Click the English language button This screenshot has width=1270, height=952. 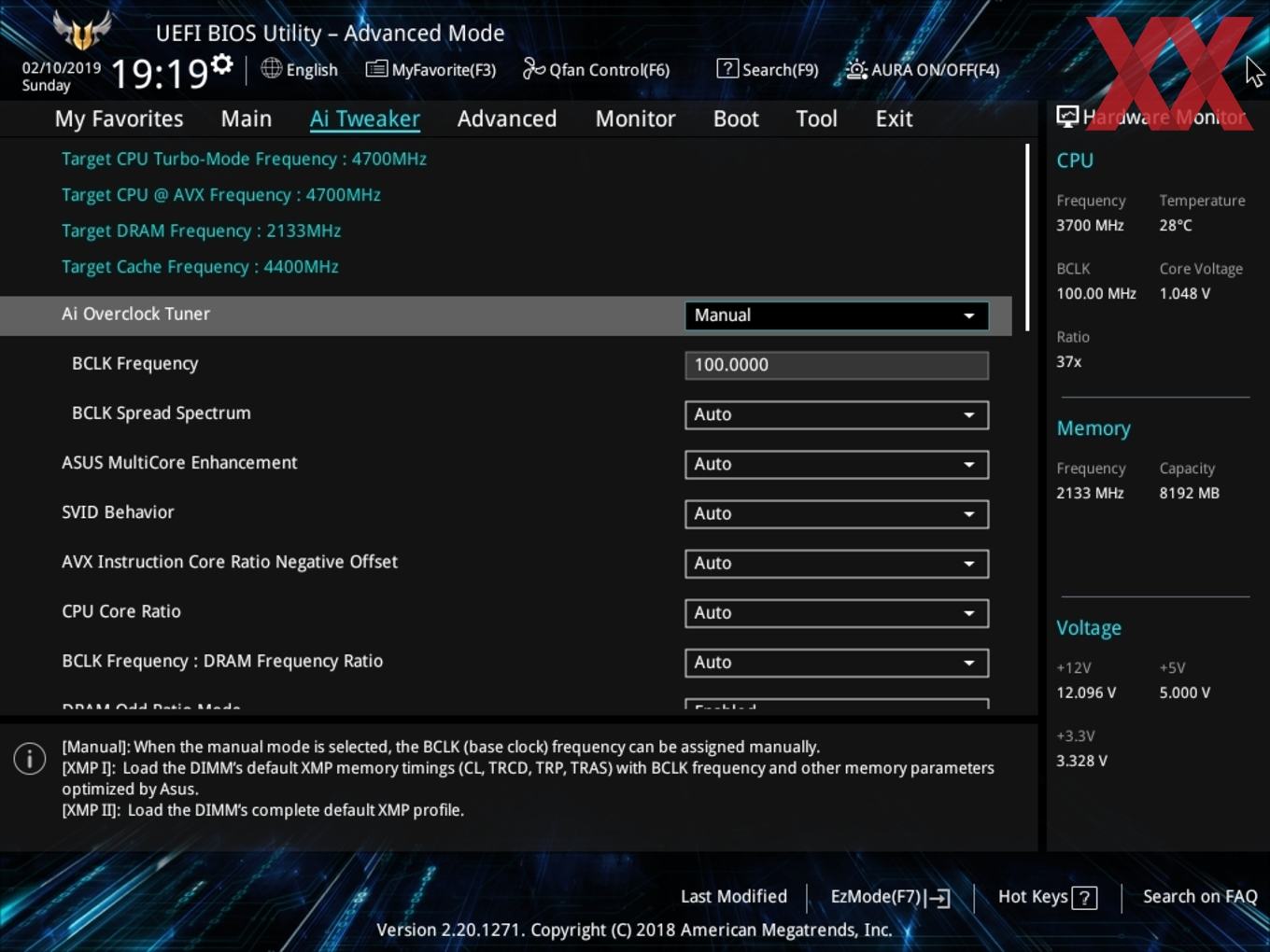coord(300,69)
